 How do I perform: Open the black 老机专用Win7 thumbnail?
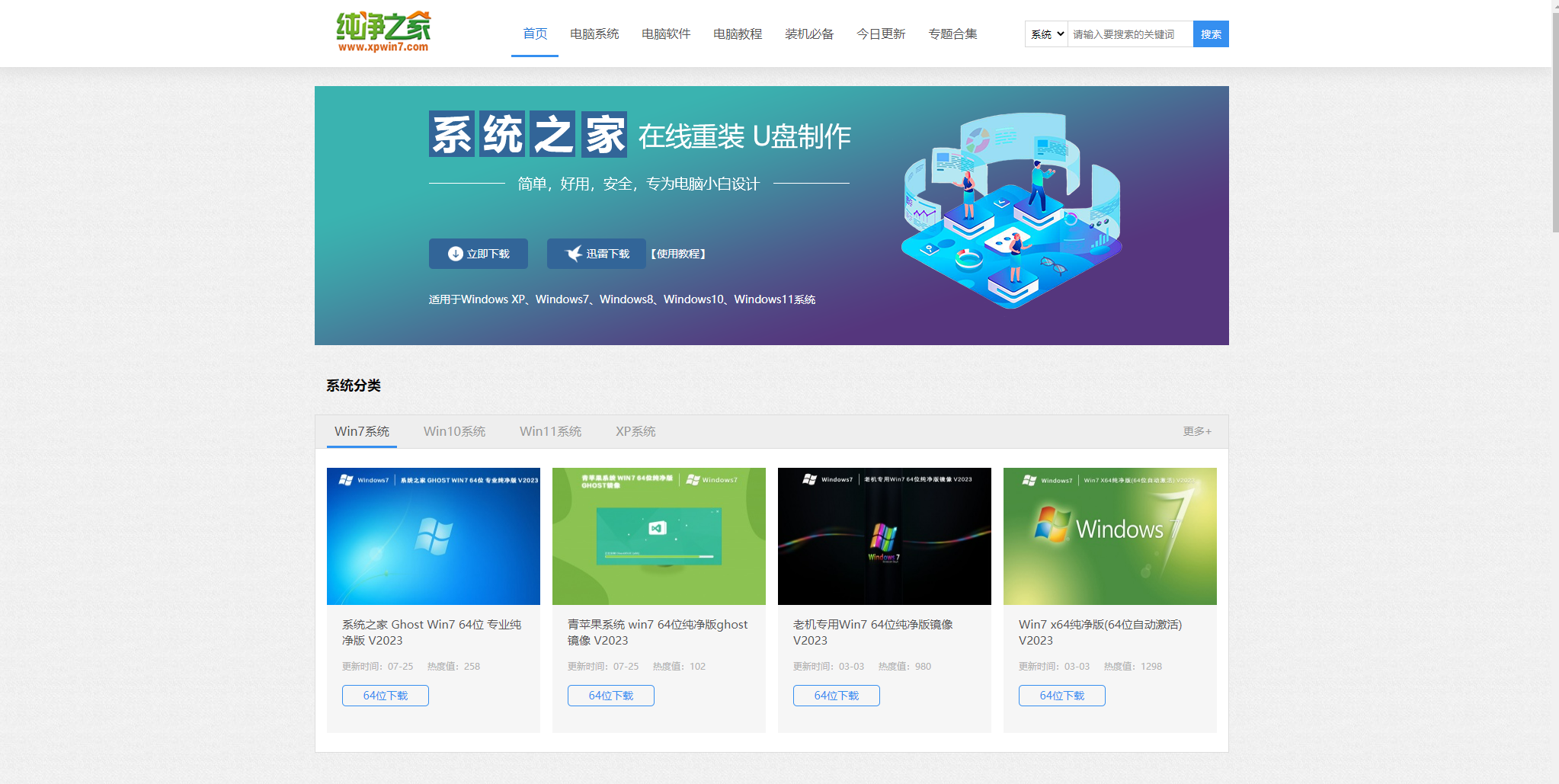885,536
